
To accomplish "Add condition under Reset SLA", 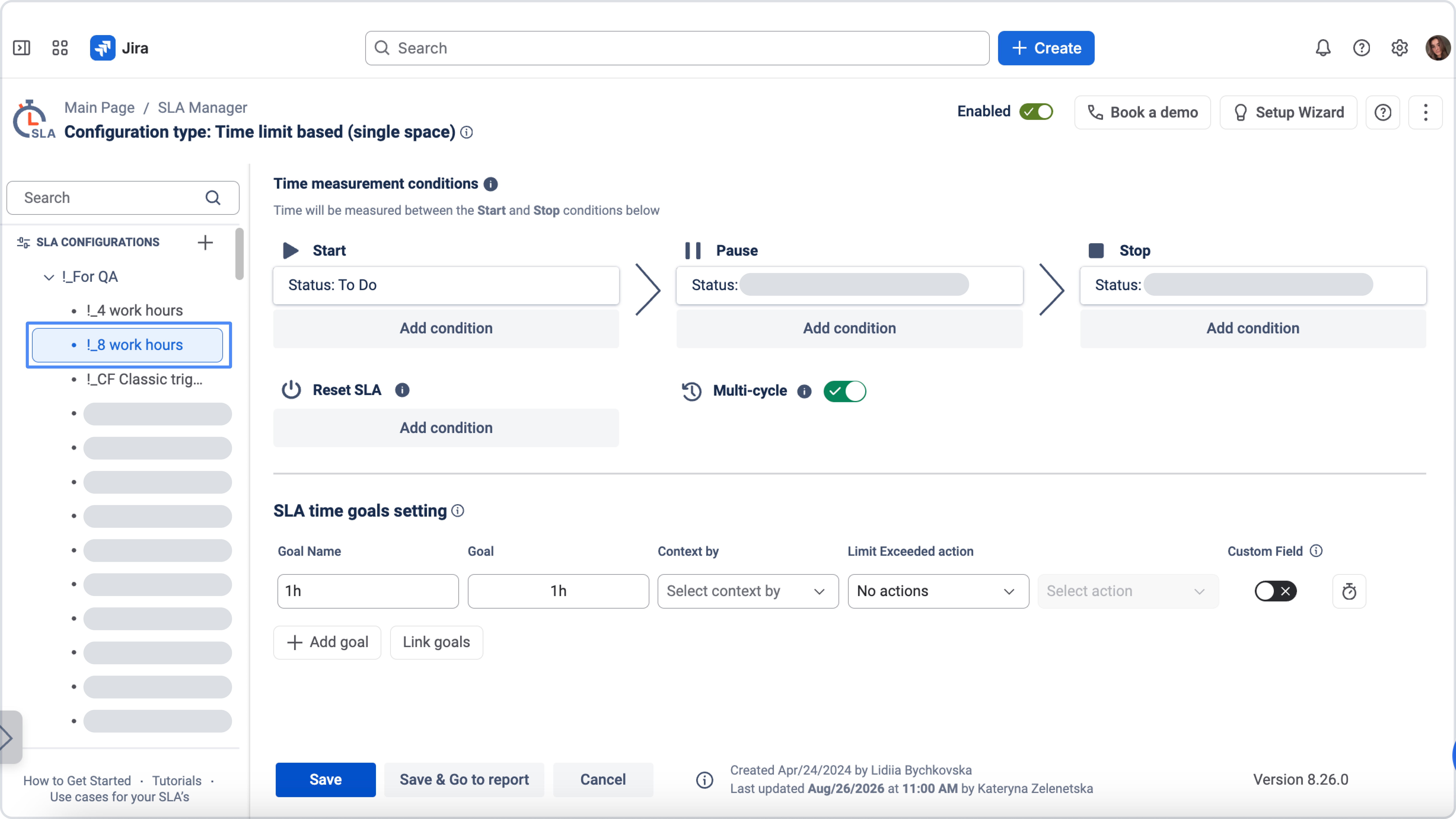I will tap(446, 428).
